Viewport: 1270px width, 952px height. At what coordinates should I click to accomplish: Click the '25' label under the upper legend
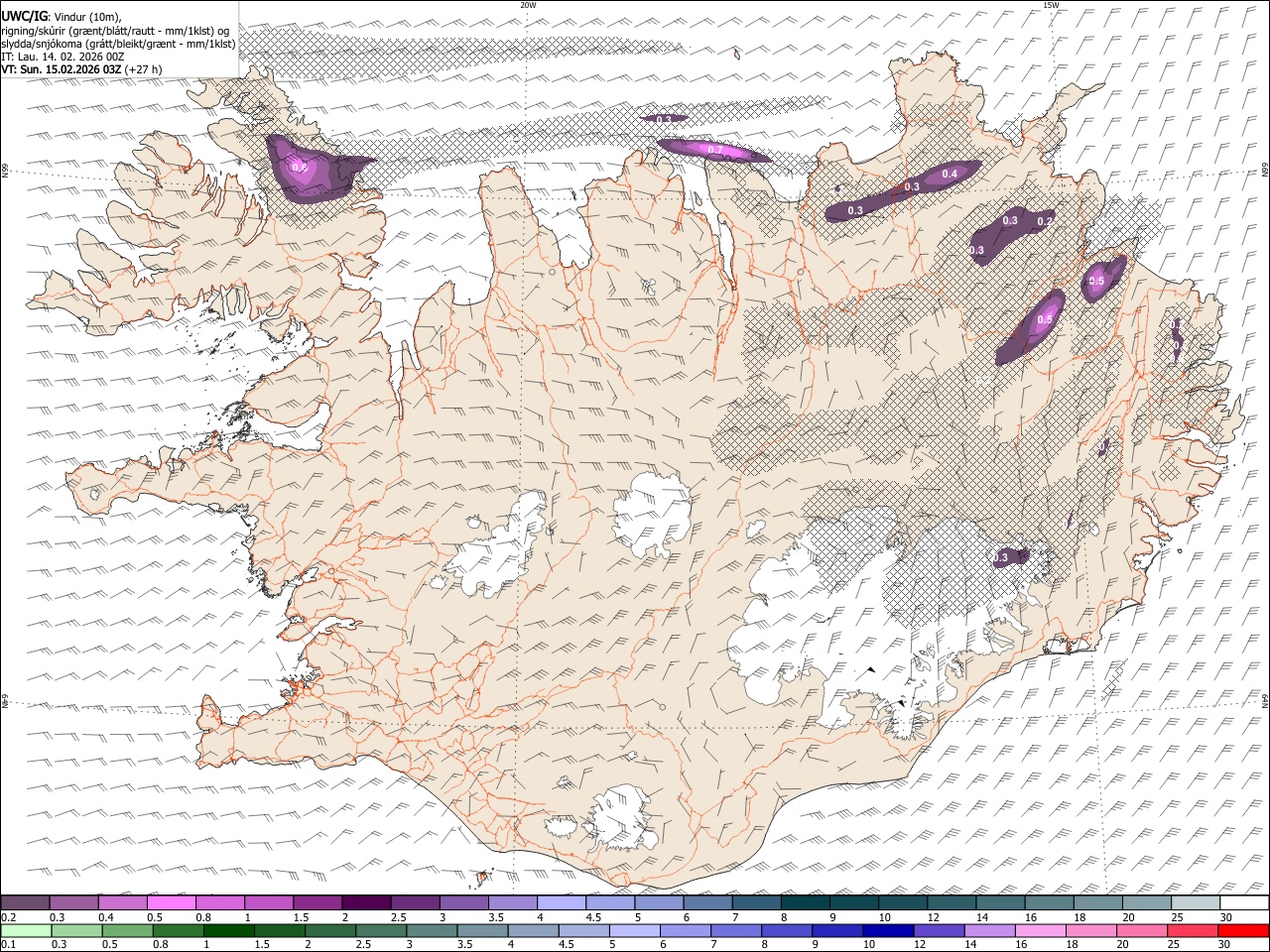click(x=1178, y=917)
